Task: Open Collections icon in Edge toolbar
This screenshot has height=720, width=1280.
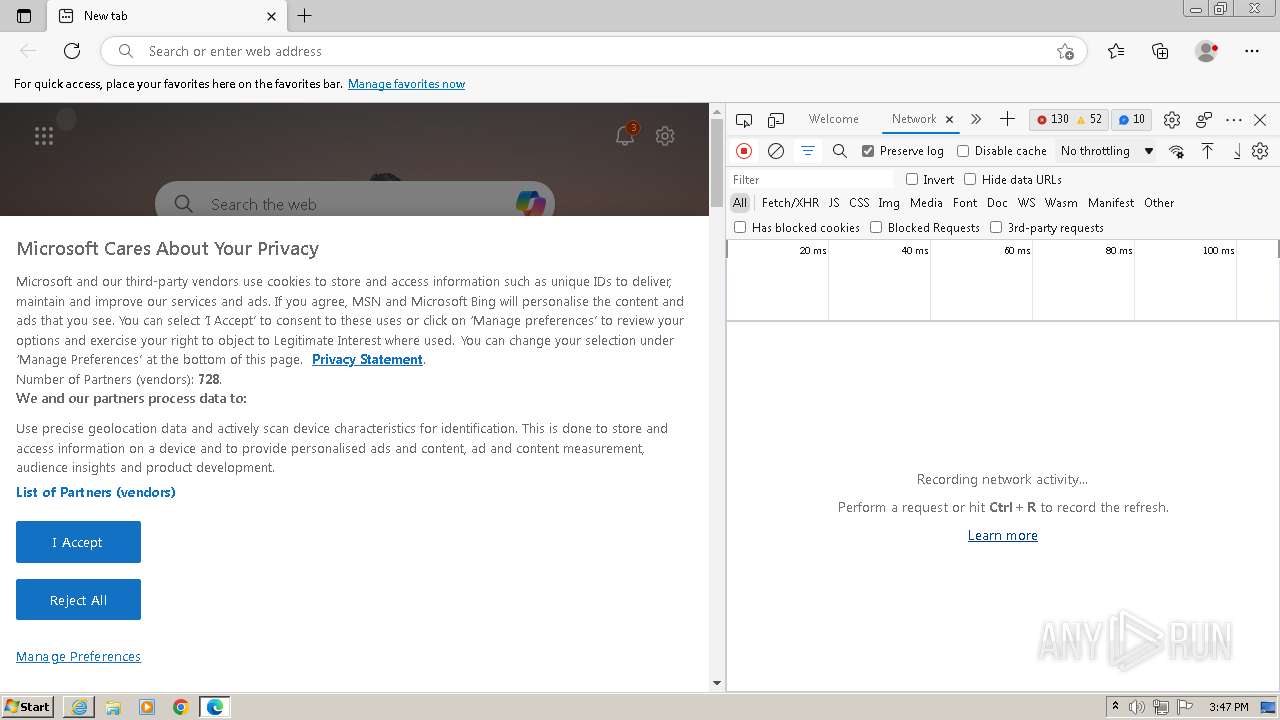Action: tap(1160, 51)
